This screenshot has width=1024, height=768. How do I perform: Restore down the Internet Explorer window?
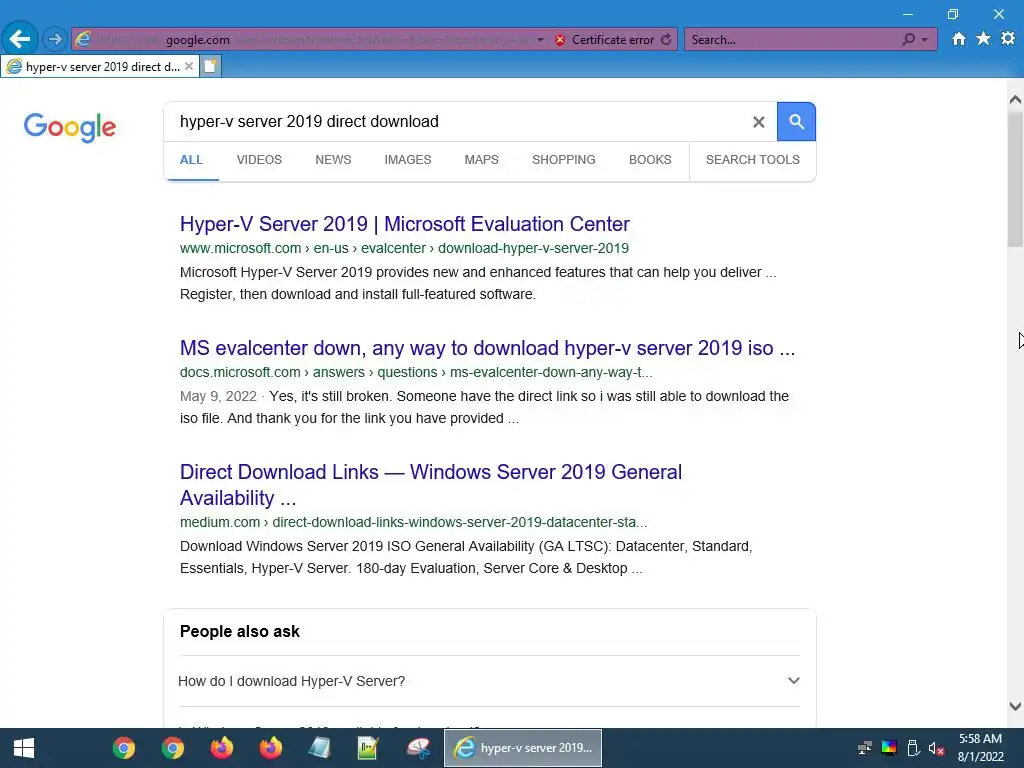953,14
